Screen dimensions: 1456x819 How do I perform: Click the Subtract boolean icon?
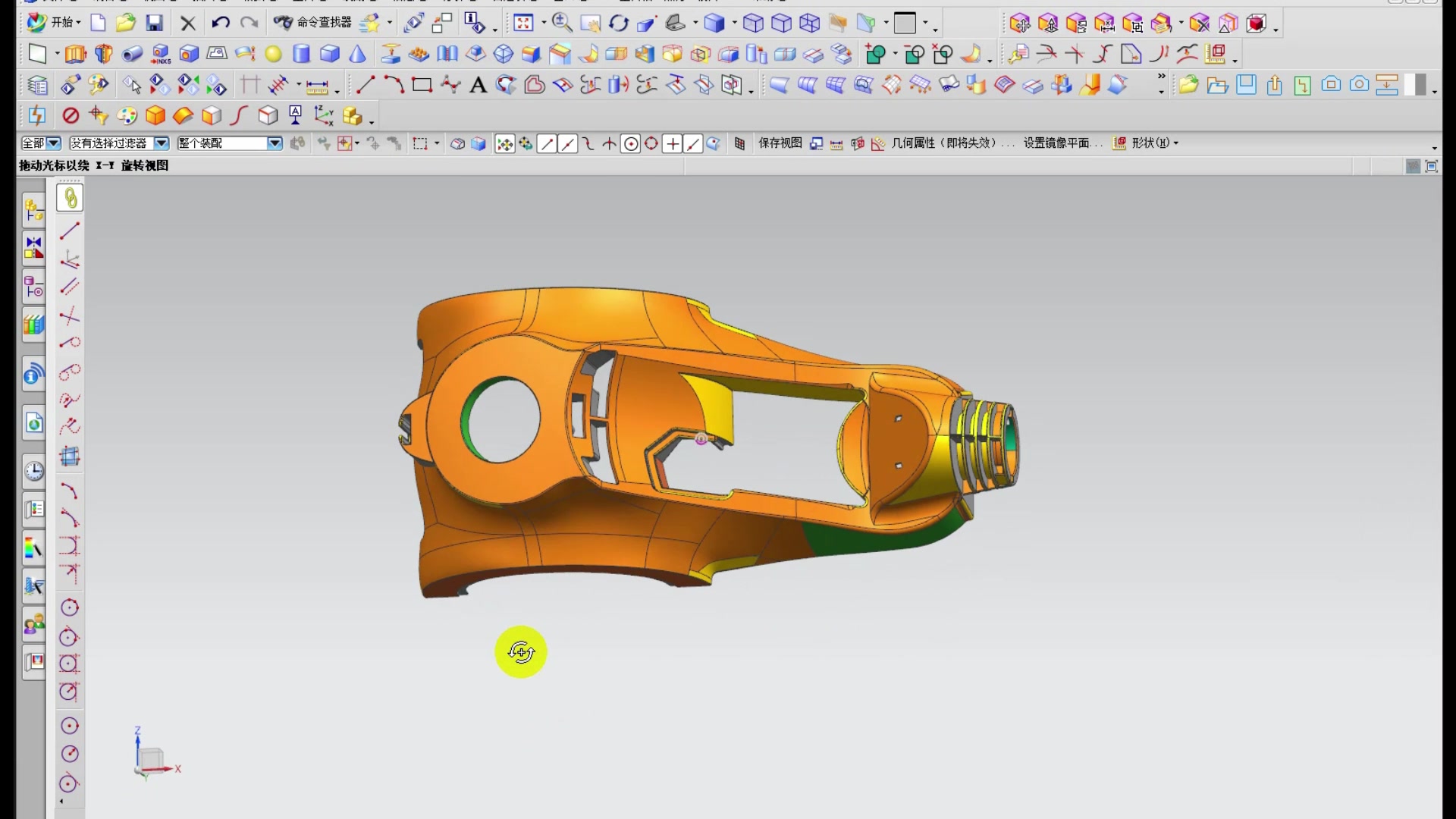coord(915,54)
